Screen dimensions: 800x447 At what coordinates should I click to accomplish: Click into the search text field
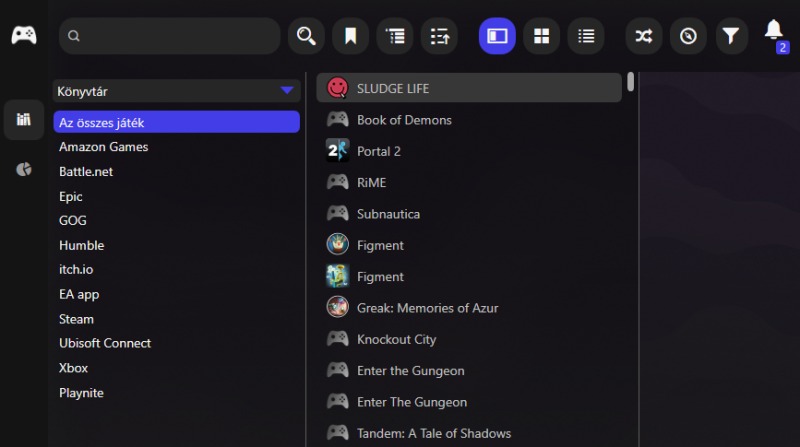[170, 36]
